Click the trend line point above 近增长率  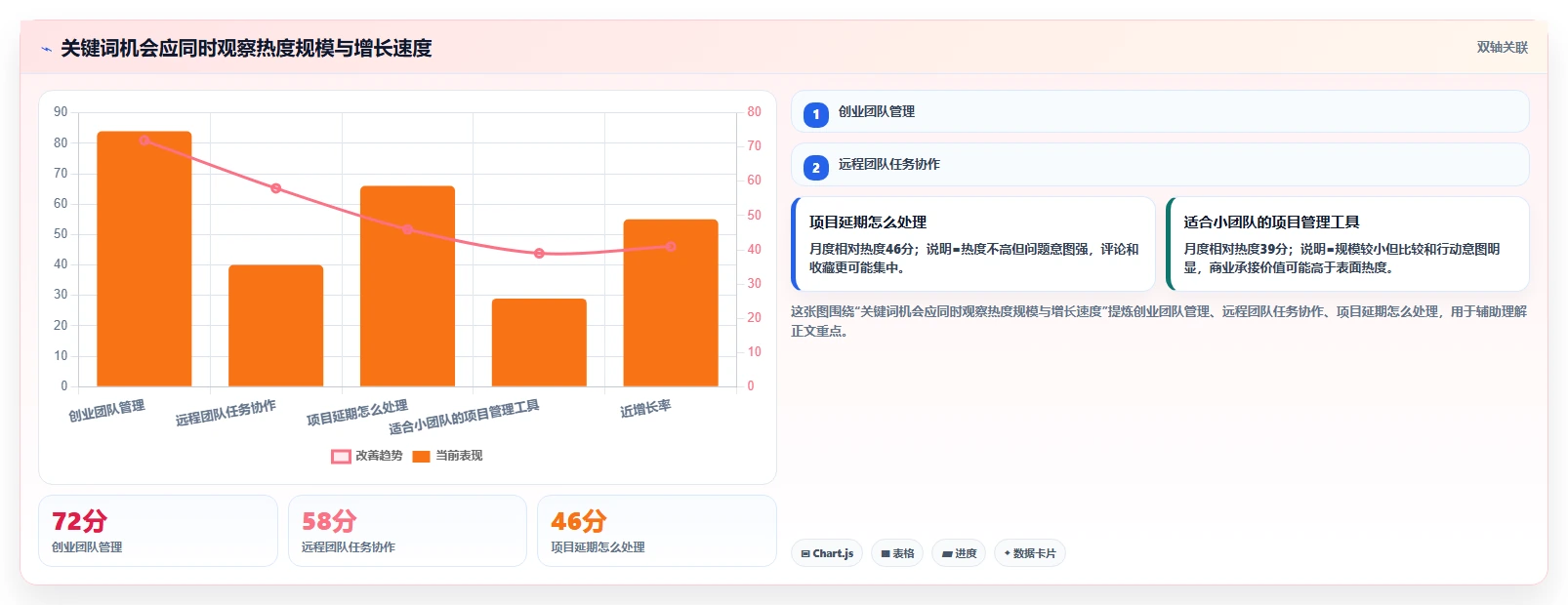(671, 247)
